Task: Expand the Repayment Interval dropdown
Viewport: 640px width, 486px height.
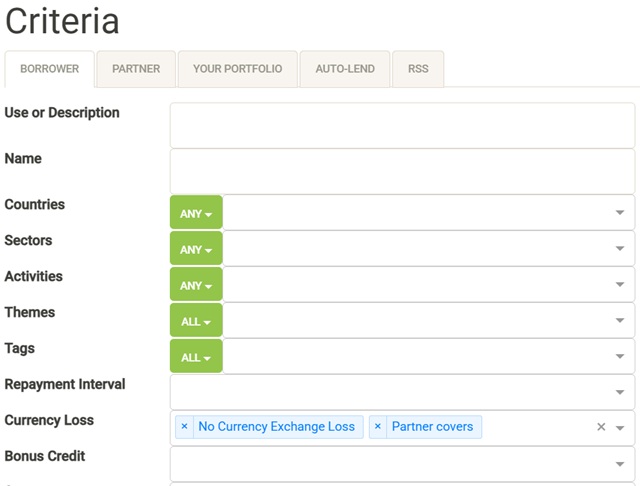Action: click(620, 393)
